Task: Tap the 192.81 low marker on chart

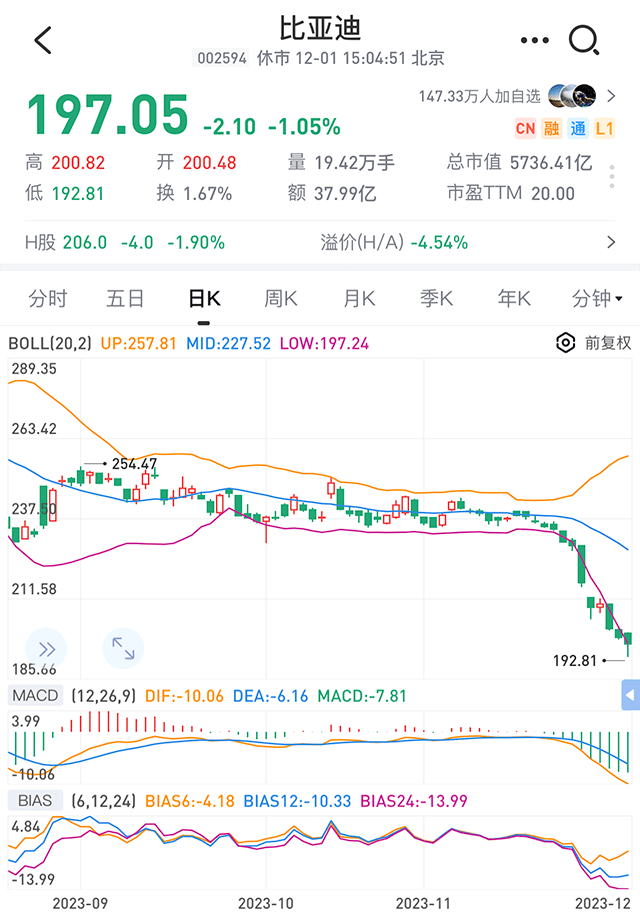Action: (574, 661)
